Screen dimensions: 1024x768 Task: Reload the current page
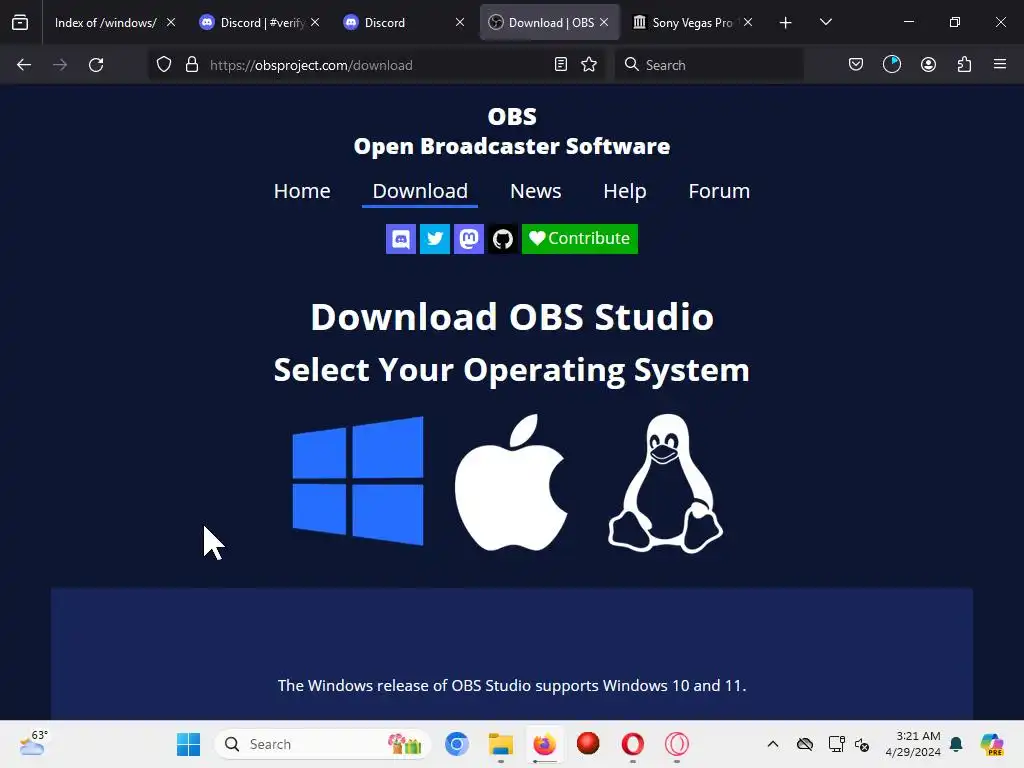coord(96,65)
